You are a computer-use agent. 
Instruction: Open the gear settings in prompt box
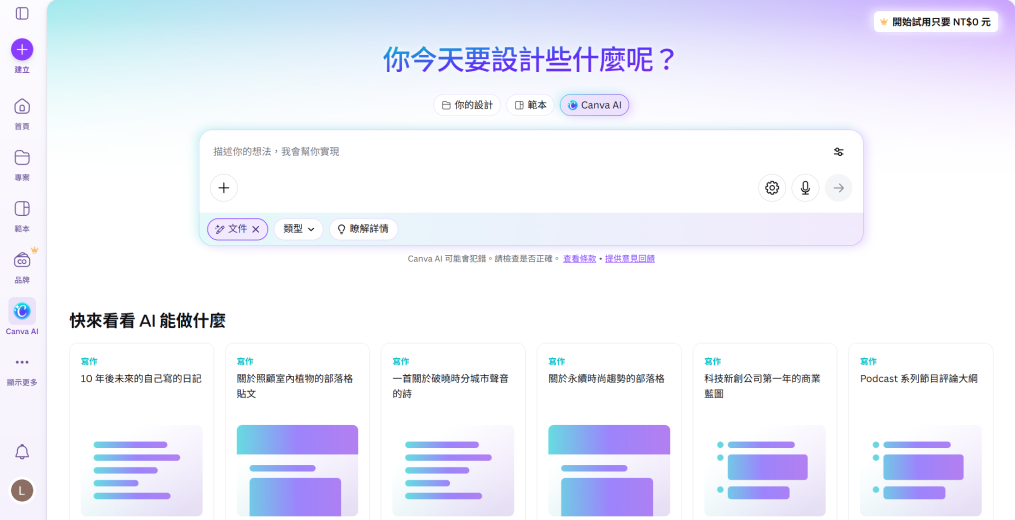pyautogui.click(x=772, y=188)
